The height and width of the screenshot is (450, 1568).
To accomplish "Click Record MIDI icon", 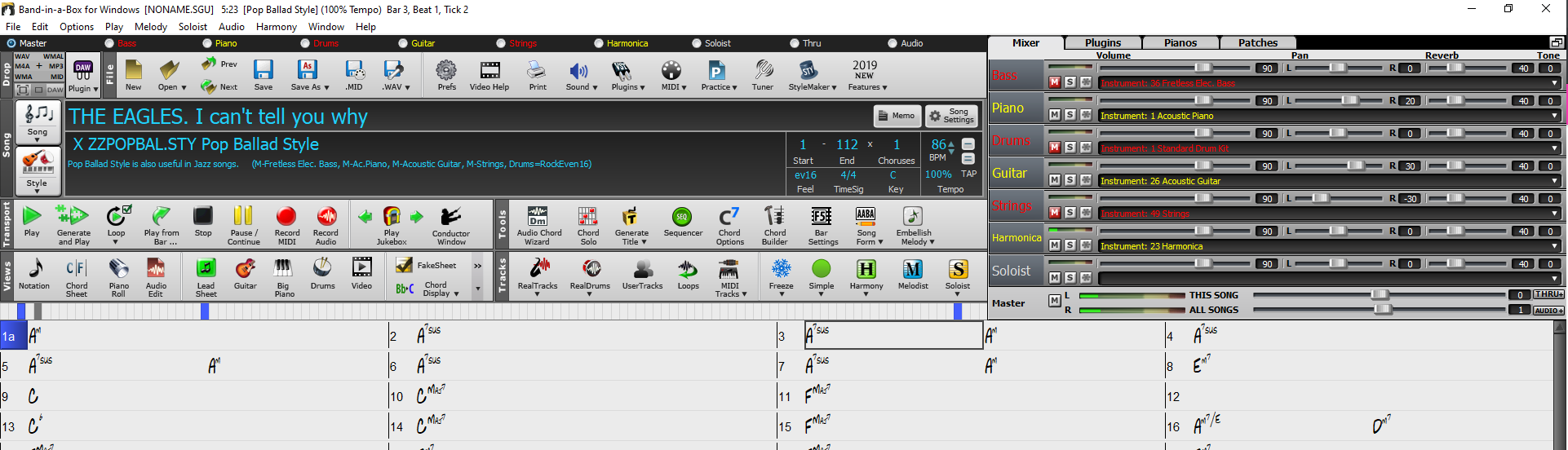I will (286, 224).
